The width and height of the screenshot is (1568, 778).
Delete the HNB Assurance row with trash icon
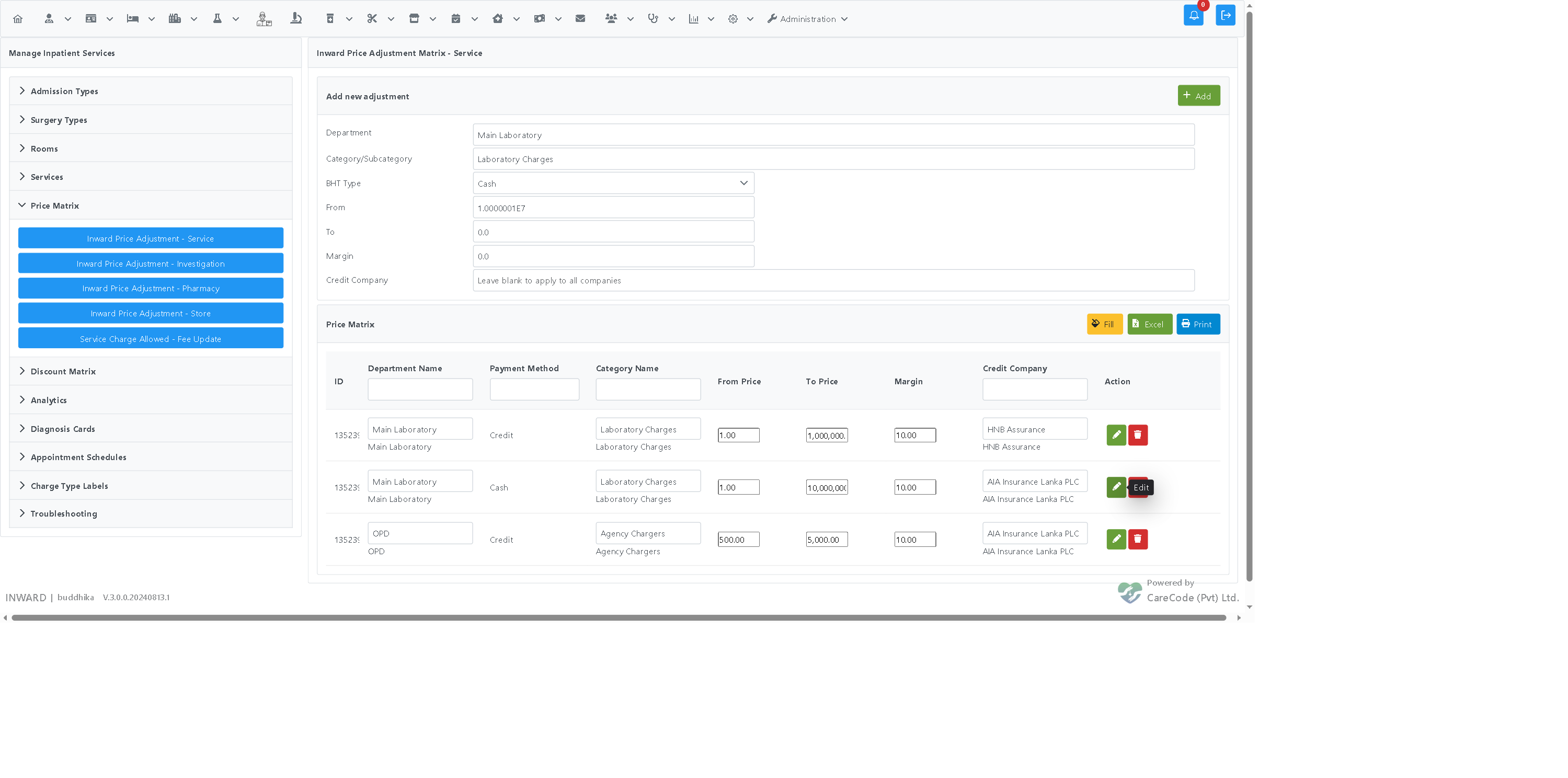1138,435
